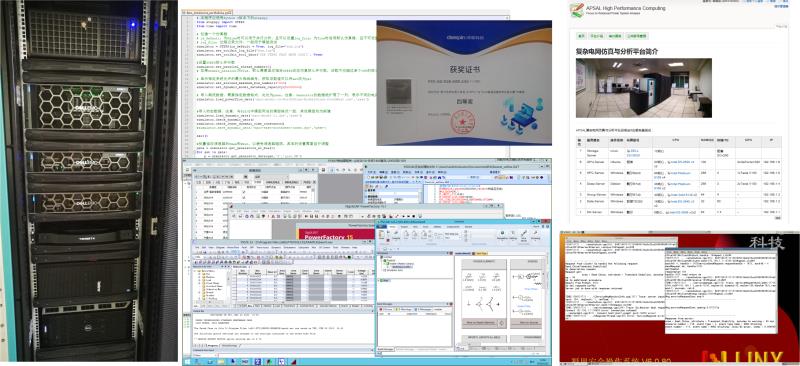Toggle the Warnings filter in messages panel
Screen dimensions: 800x366
click(x=403, y=309)
